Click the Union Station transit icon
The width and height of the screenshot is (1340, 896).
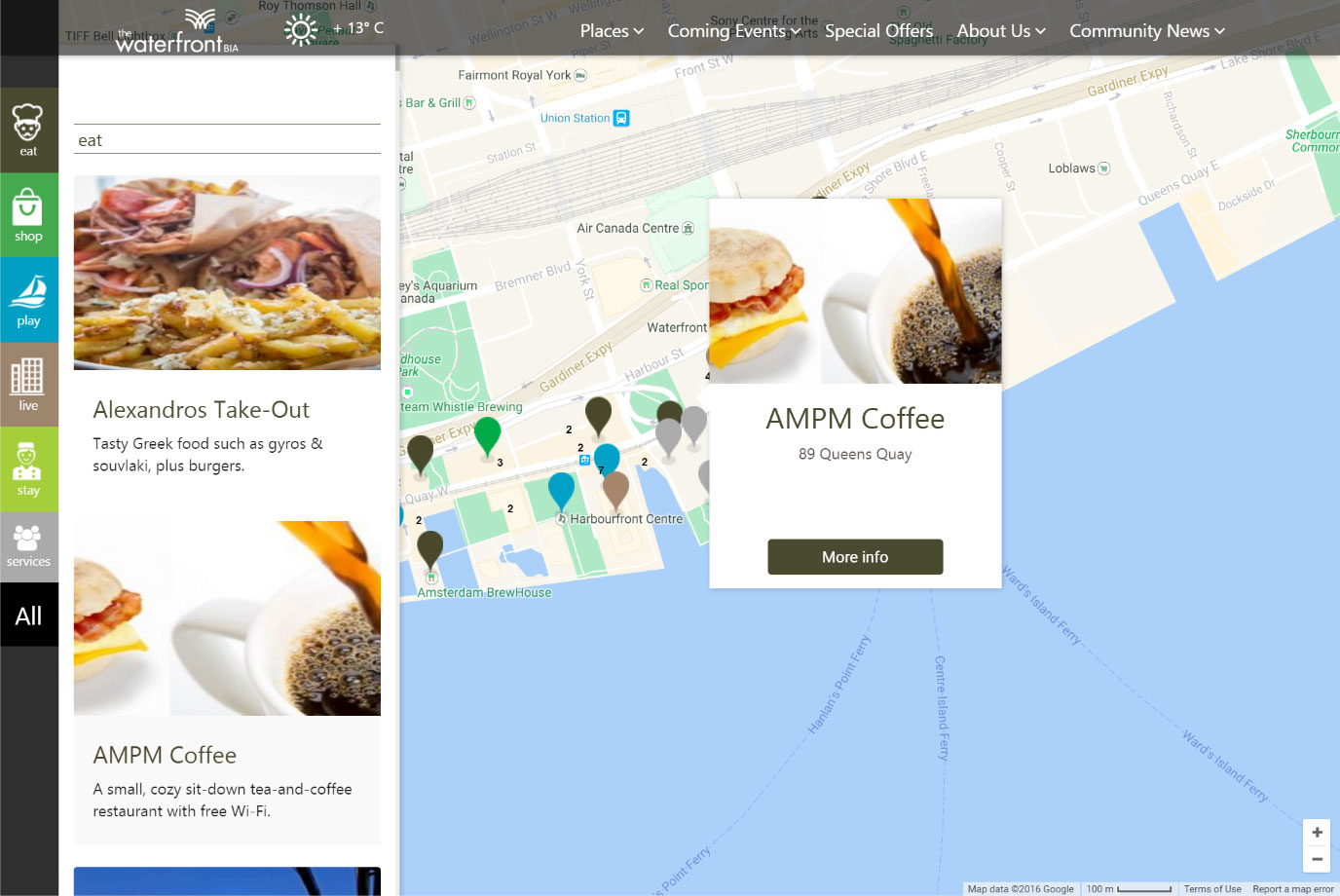[x=621, y=118]
